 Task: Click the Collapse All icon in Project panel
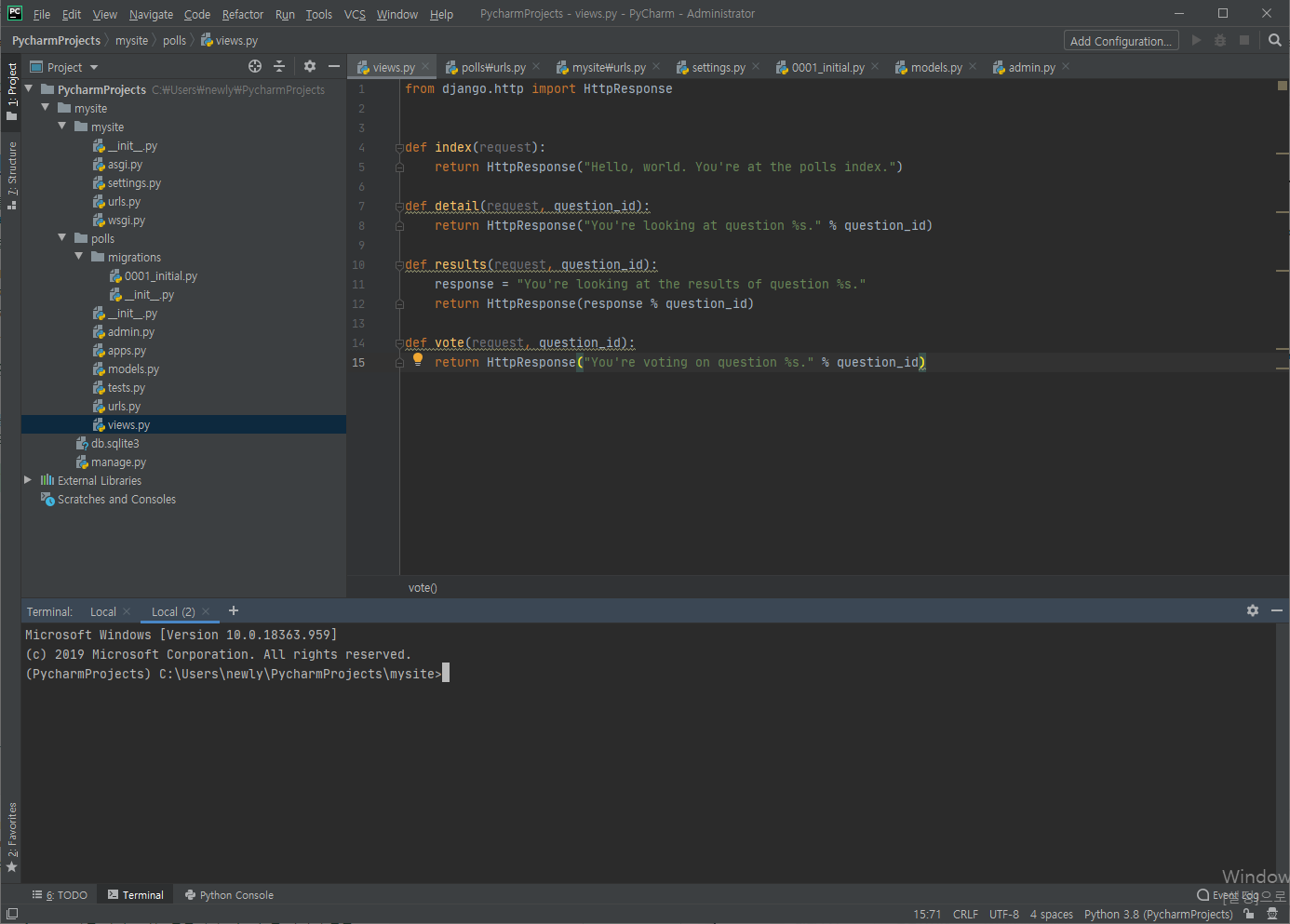coord(279,66)
